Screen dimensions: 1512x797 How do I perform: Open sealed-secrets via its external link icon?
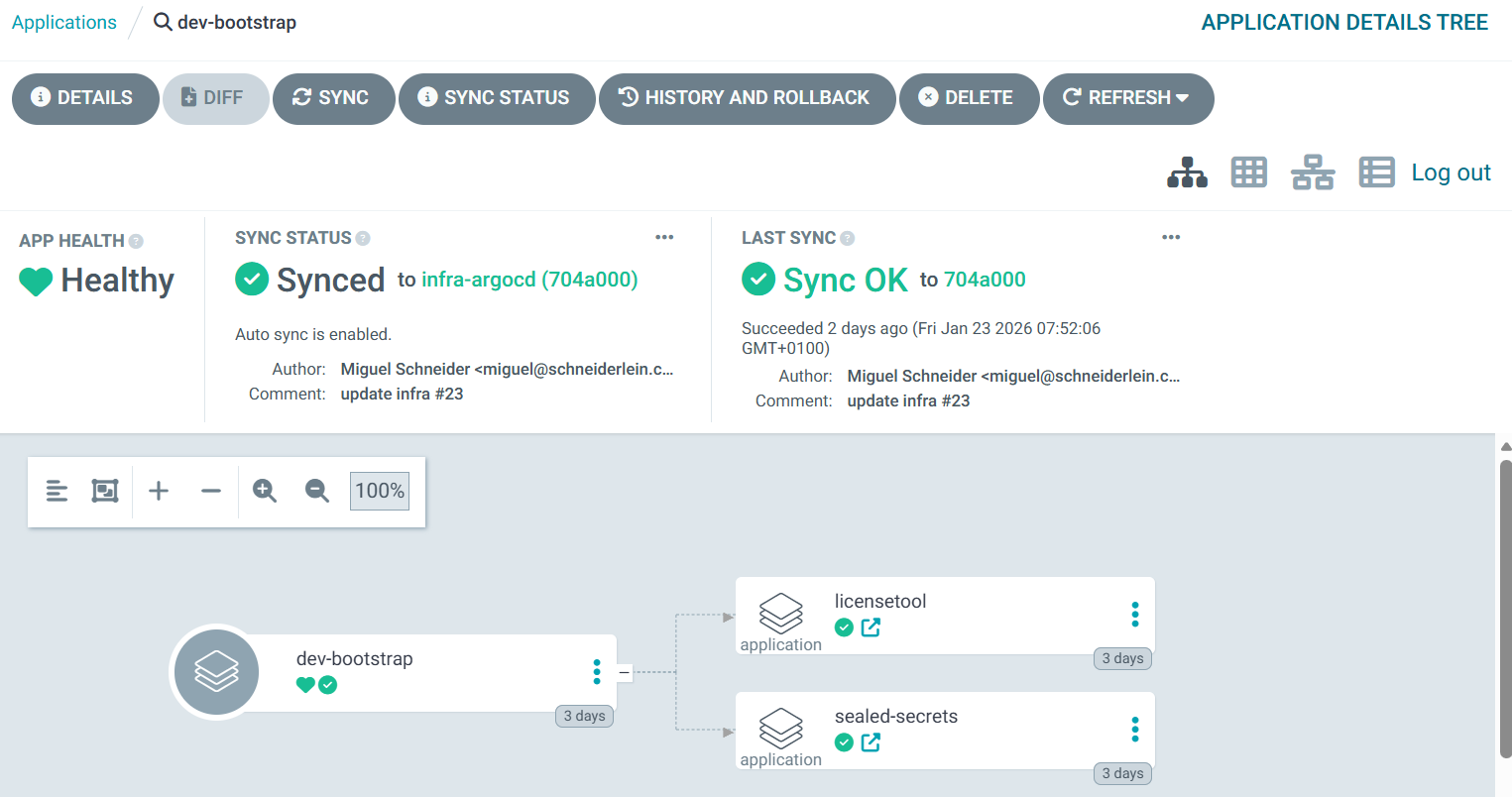click(871, 742)
